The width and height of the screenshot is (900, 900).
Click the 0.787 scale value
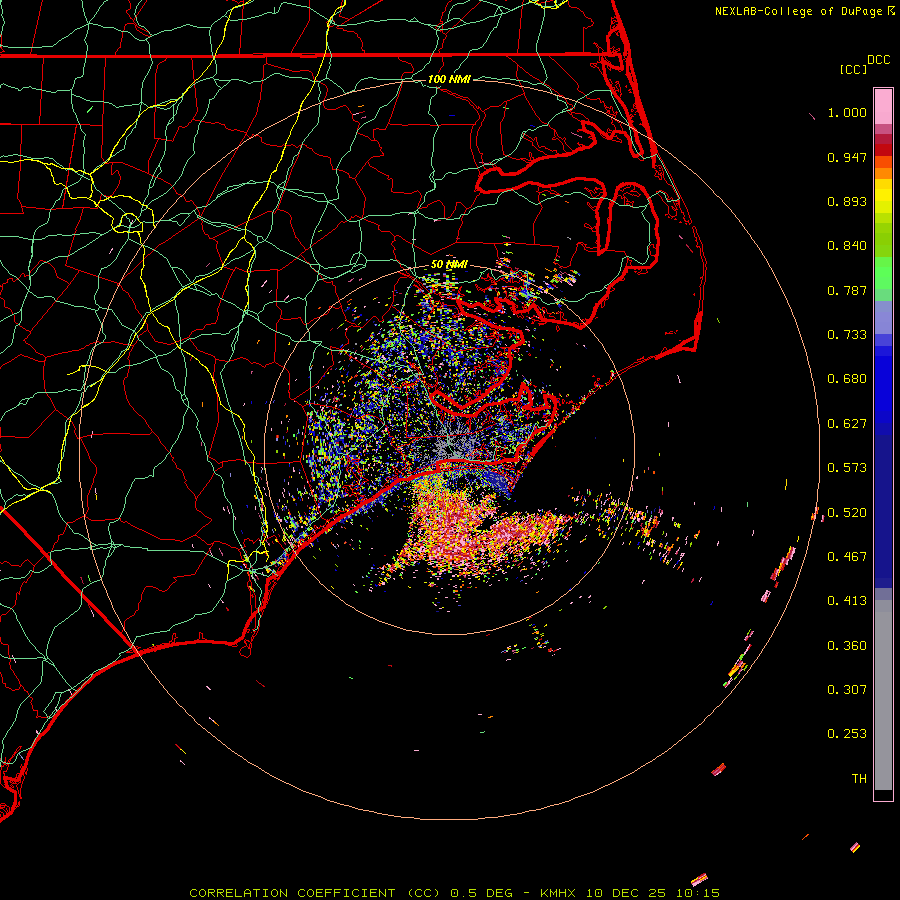coord(847,290)
